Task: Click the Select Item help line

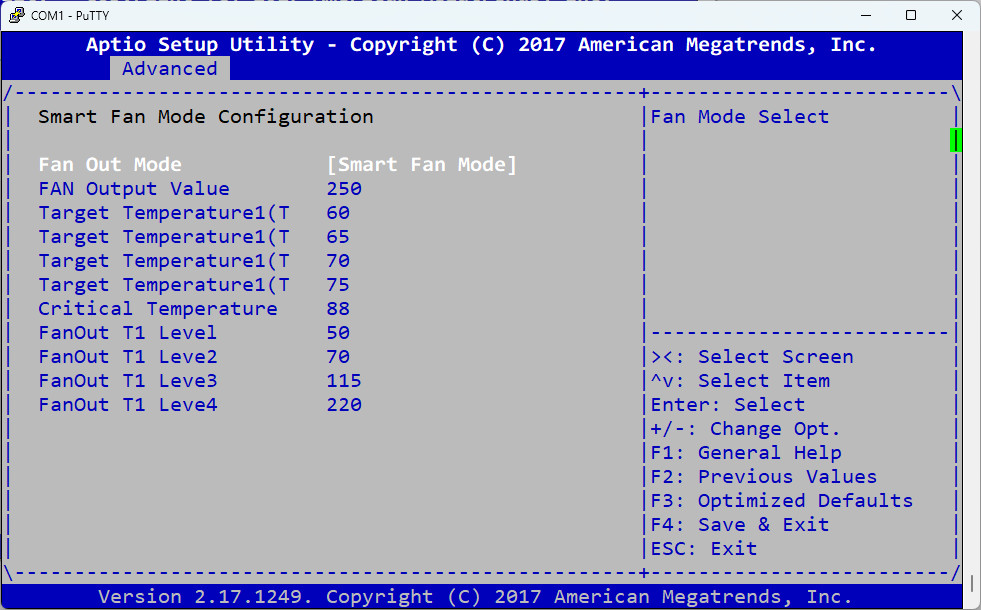Action: point(740,380)
